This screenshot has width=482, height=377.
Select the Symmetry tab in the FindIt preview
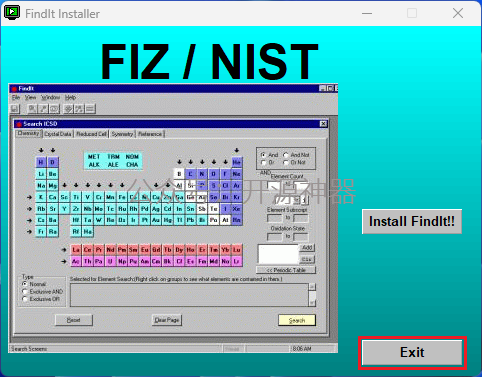(x=122, y=134)
